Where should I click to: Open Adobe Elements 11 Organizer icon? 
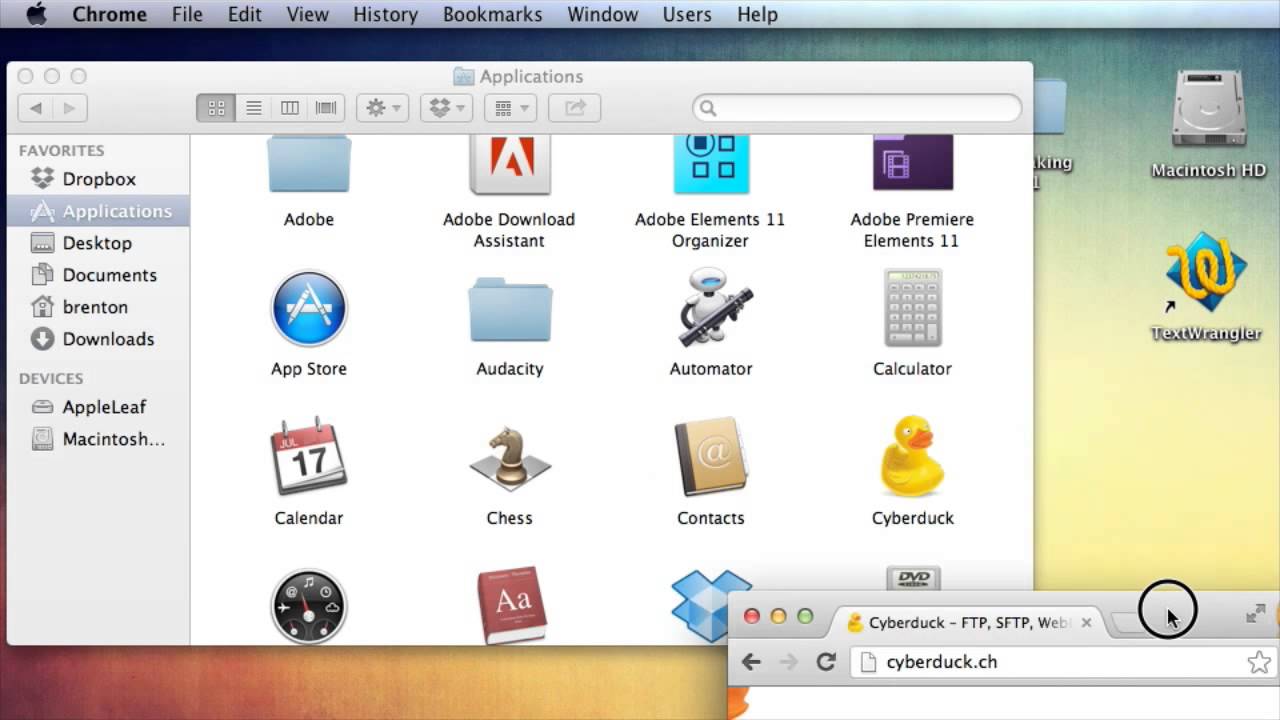tap(711, 166)
